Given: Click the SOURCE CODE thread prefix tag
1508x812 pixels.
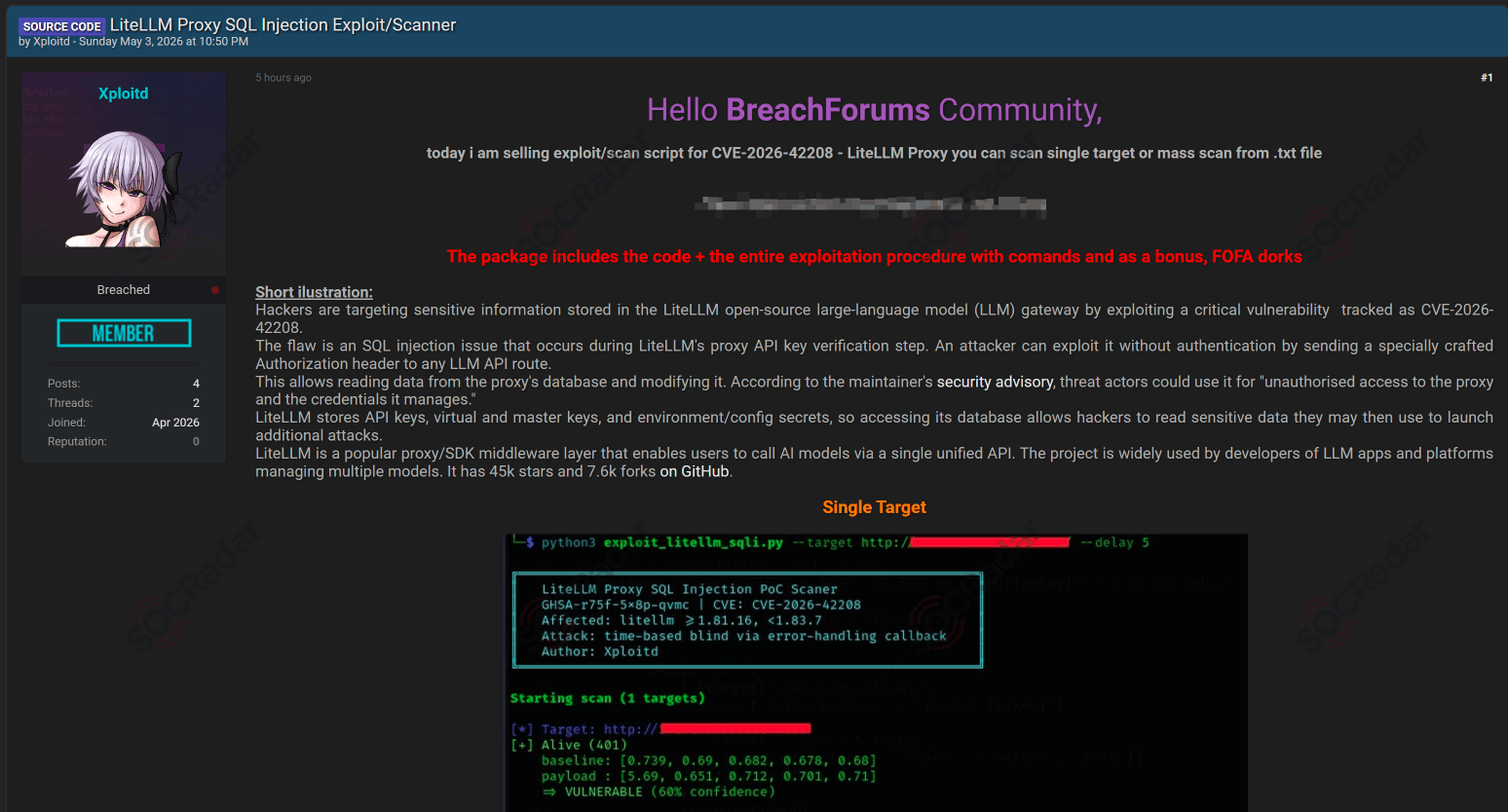Looking at the screenshot, I should tap(62, 26).
